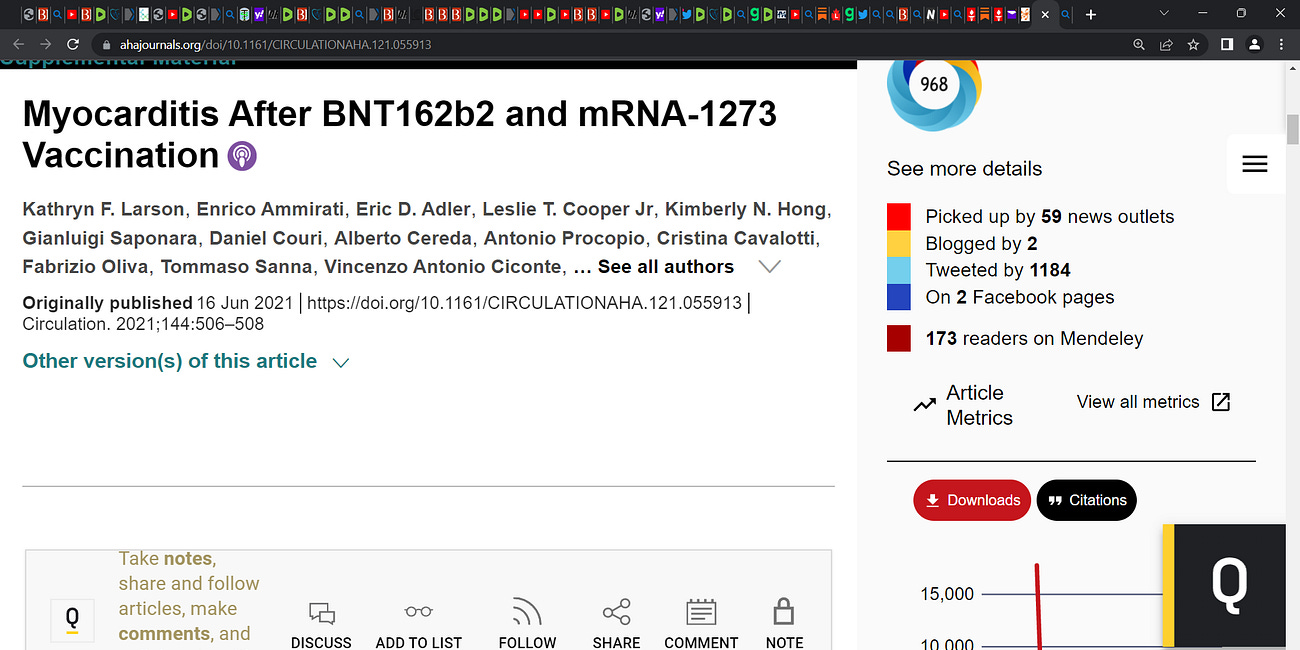The image size is (1300, 650).
Task: Click the light blue Tweeted by swatch
Action: click(x=899, y=271)
